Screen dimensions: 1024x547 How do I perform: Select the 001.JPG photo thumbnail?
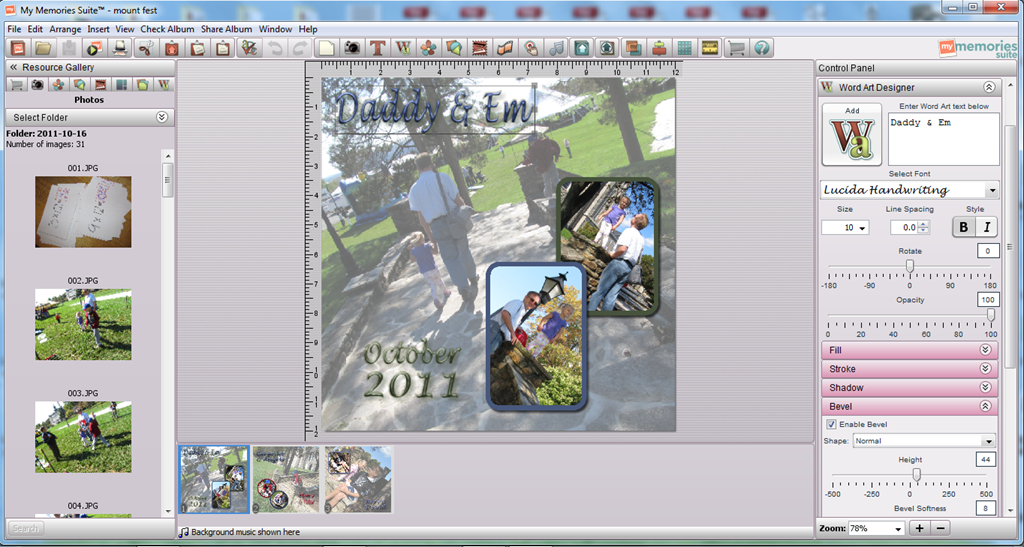coord(83,211)
